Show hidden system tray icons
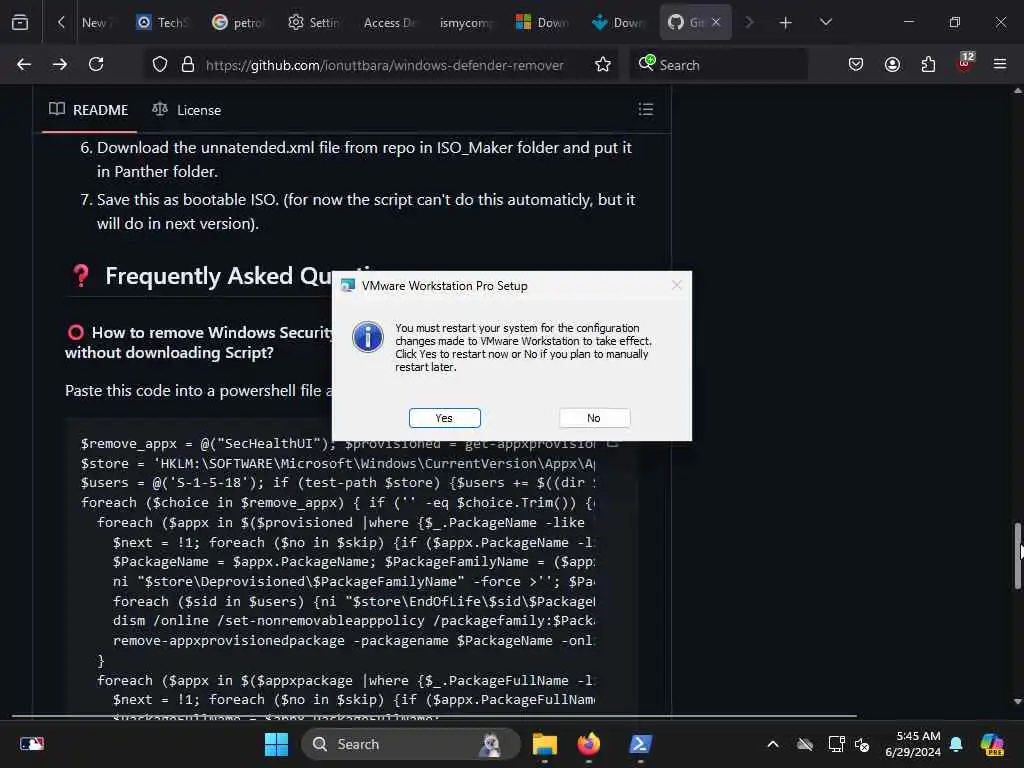1024x768 pixels. tap(773, 744)
